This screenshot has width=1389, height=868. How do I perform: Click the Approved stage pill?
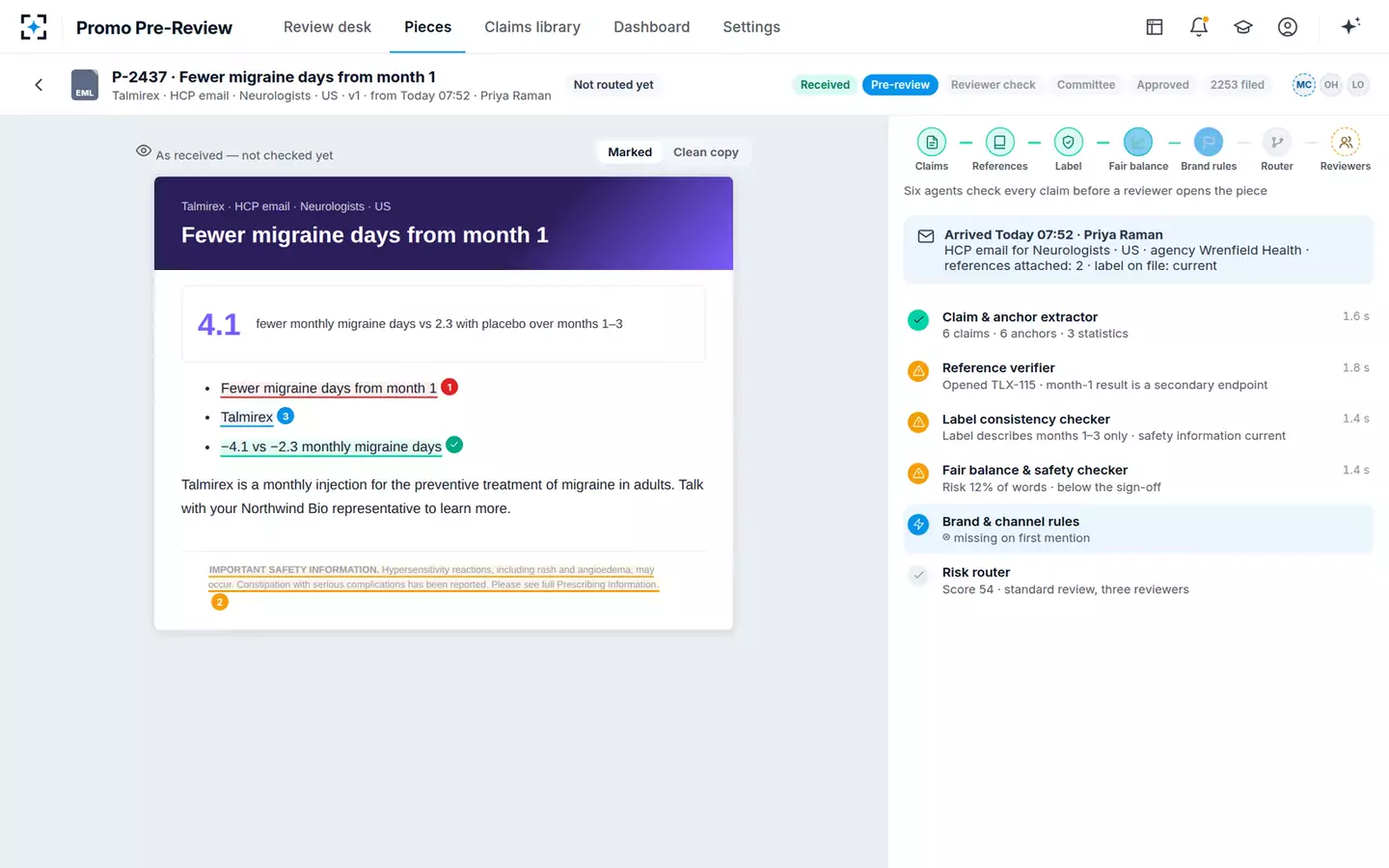(x=1162, y=85)
